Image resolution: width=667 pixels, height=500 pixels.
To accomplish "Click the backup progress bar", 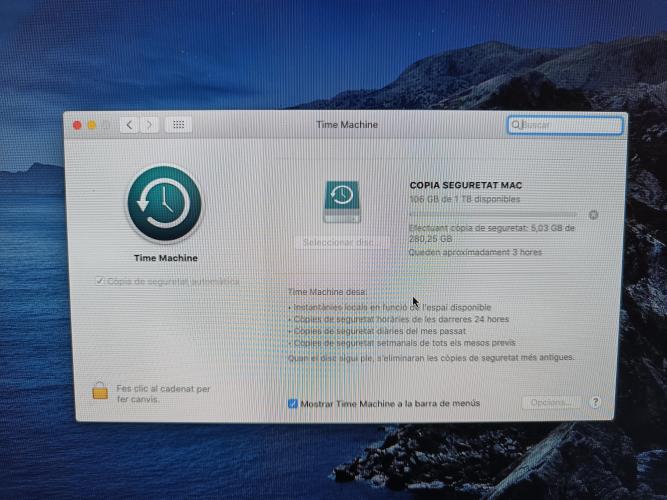I will 493,214.
